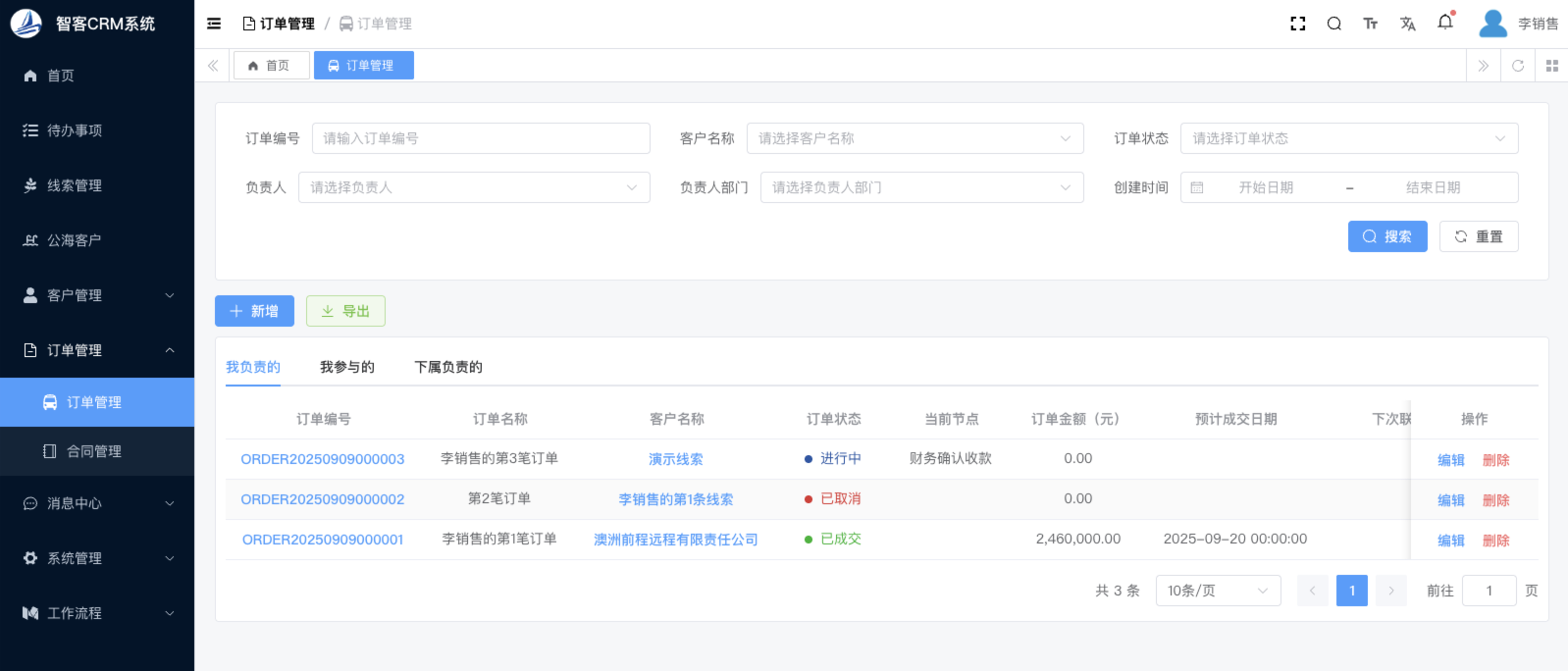Click the font size icon
This screenshot has width=1568, height=671.
point(1370,24)
